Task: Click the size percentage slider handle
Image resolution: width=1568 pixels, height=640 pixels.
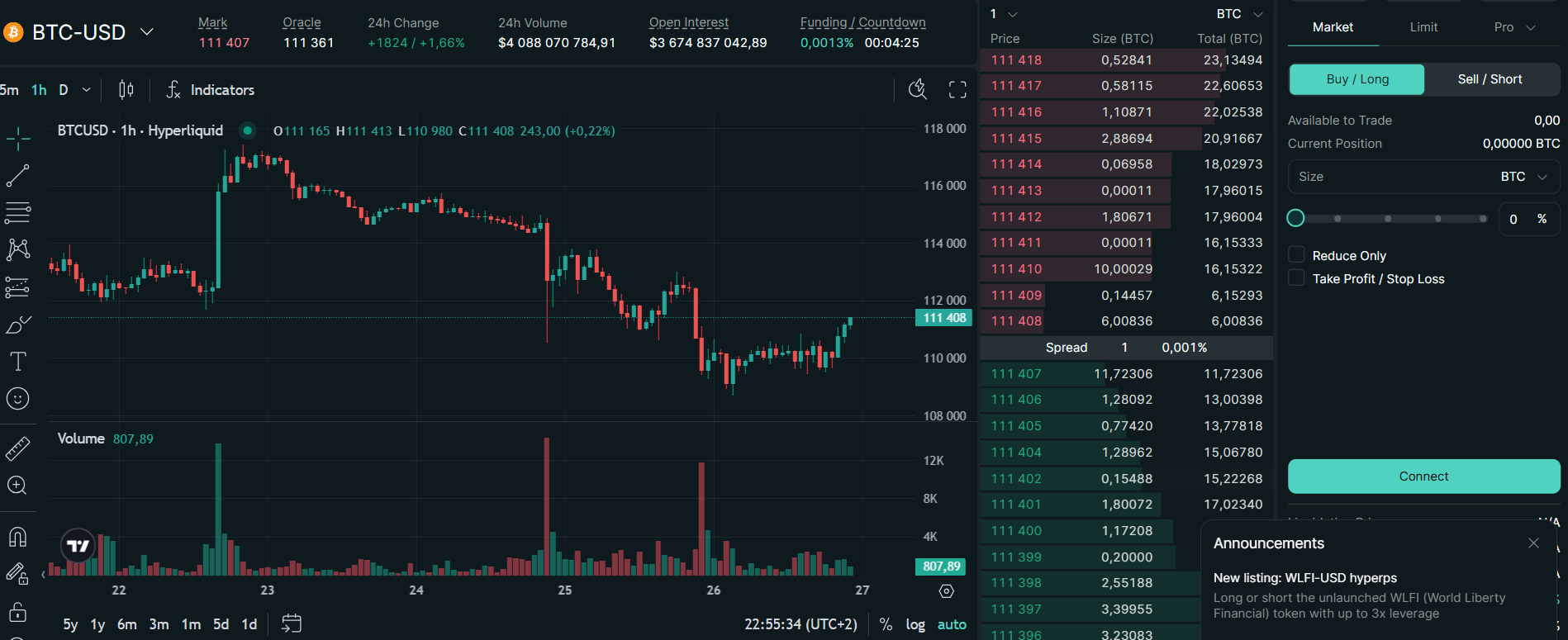Action: (x=1295, y=218)
